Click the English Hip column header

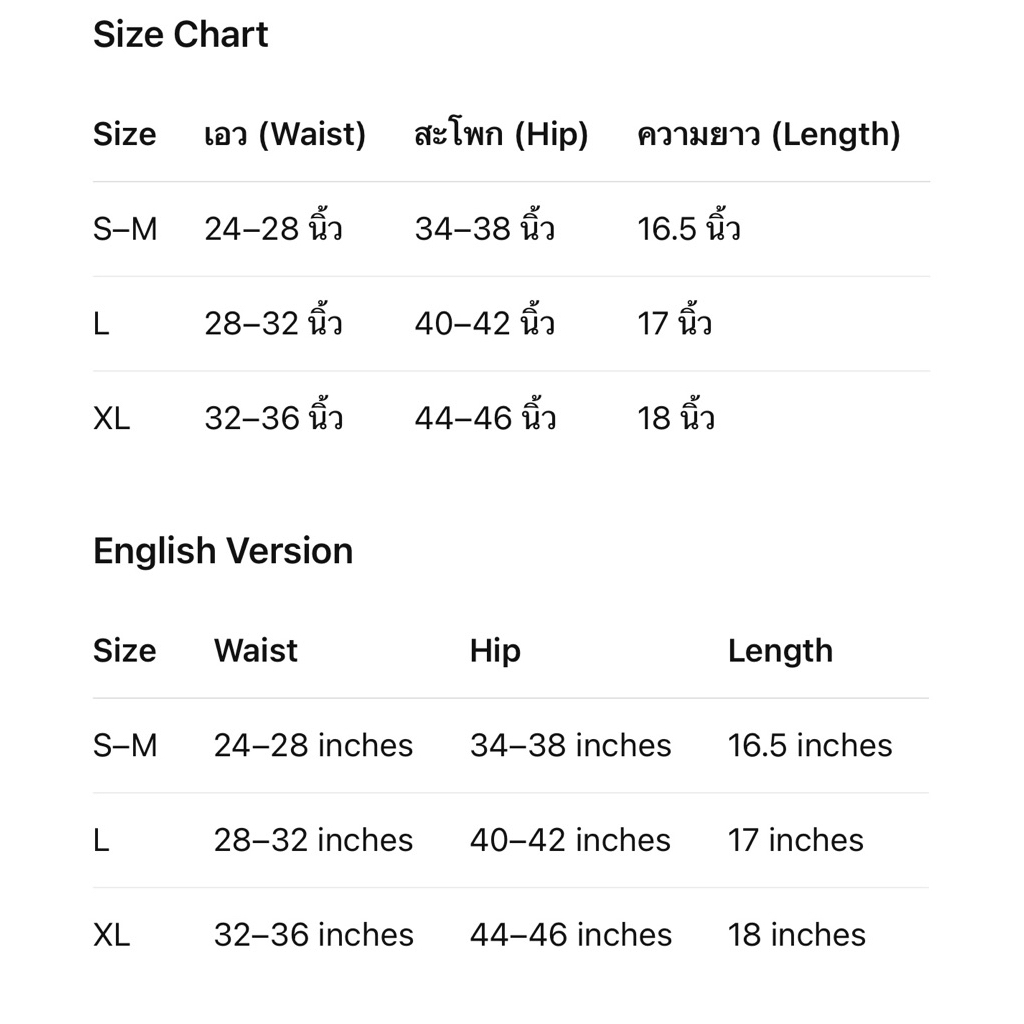pos(496,652)
